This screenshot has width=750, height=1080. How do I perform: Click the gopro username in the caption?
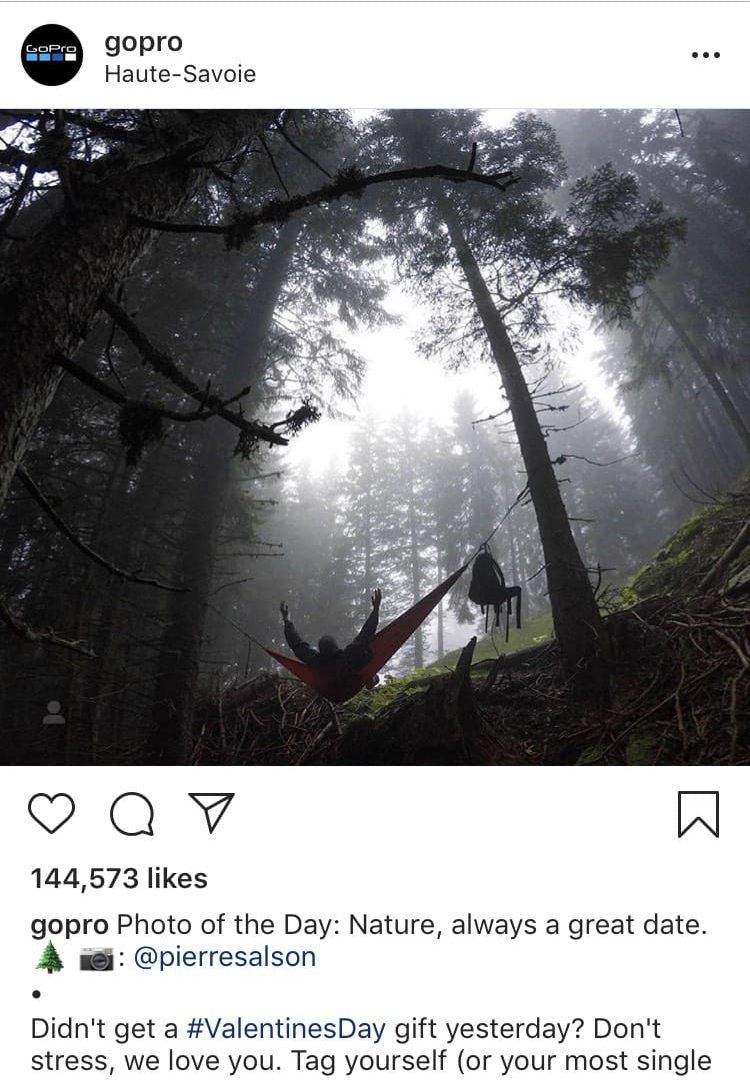pos(70,926)
